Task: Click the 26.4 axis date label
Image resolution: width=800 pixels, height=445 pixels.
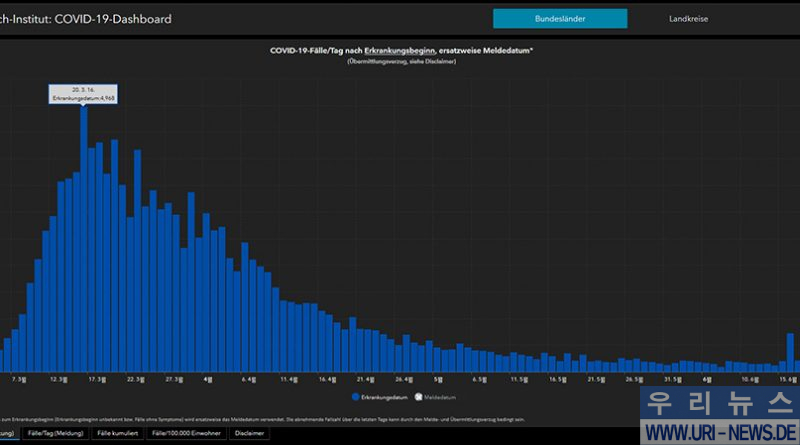Action: 404,380
